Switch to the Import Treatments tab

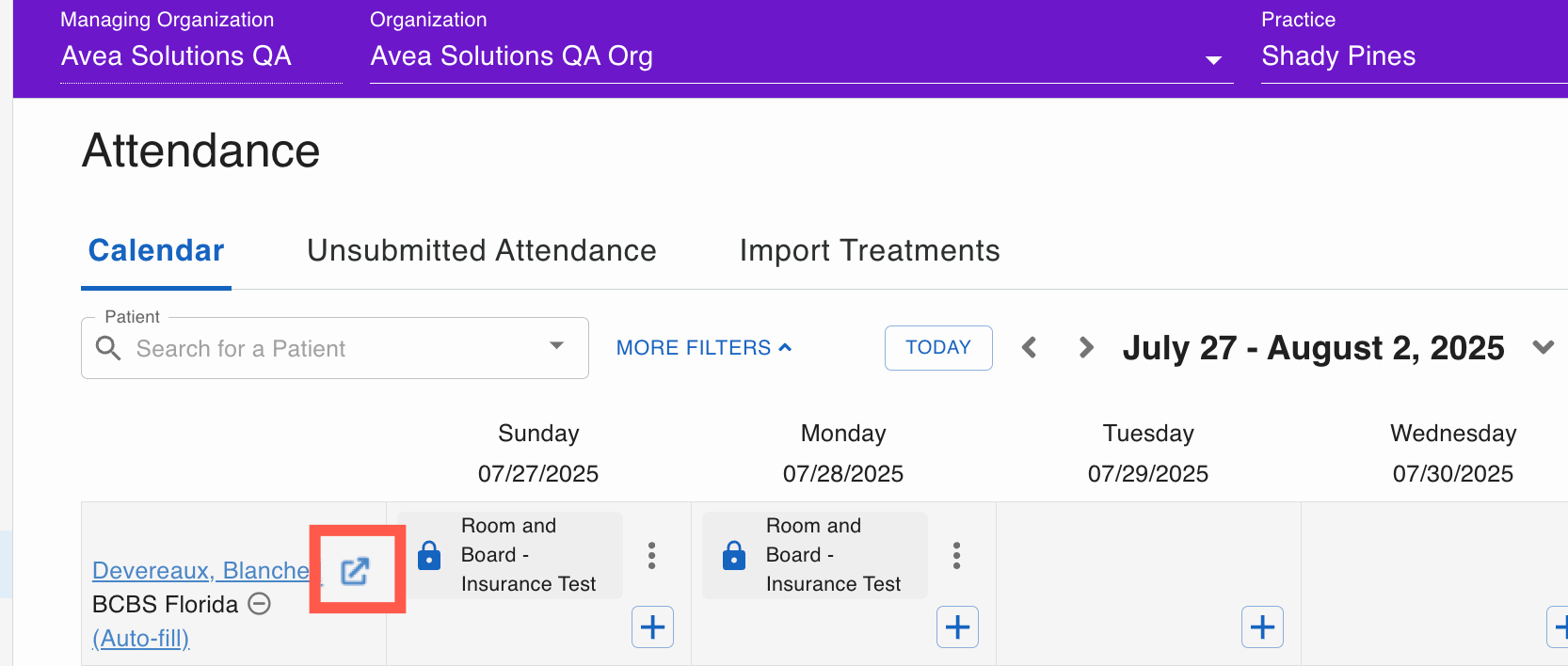click(x=869, y=250)
